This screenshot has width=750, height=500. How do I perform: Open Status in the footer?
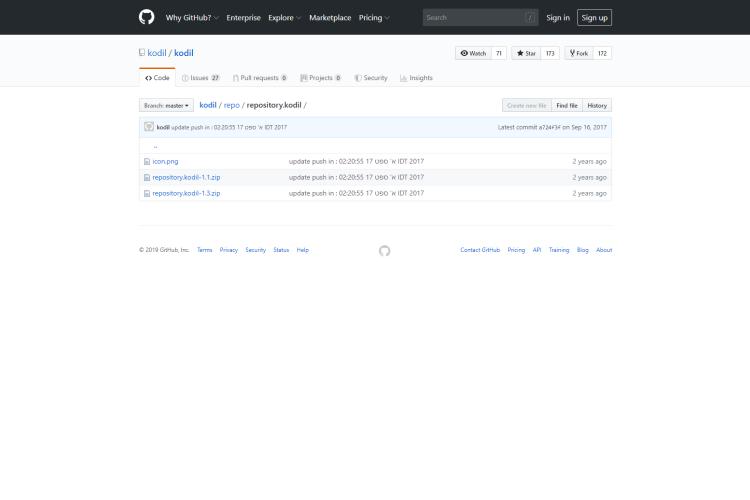(281, 250)
